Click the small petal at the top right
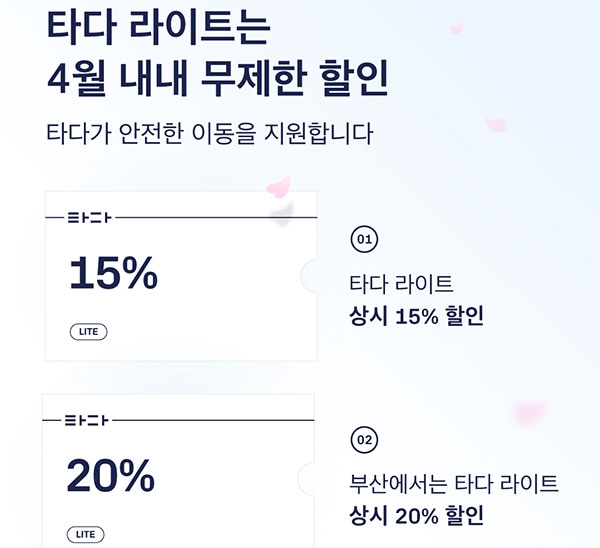The height and width of the screenshot is (548, 600). pos(457,28)
